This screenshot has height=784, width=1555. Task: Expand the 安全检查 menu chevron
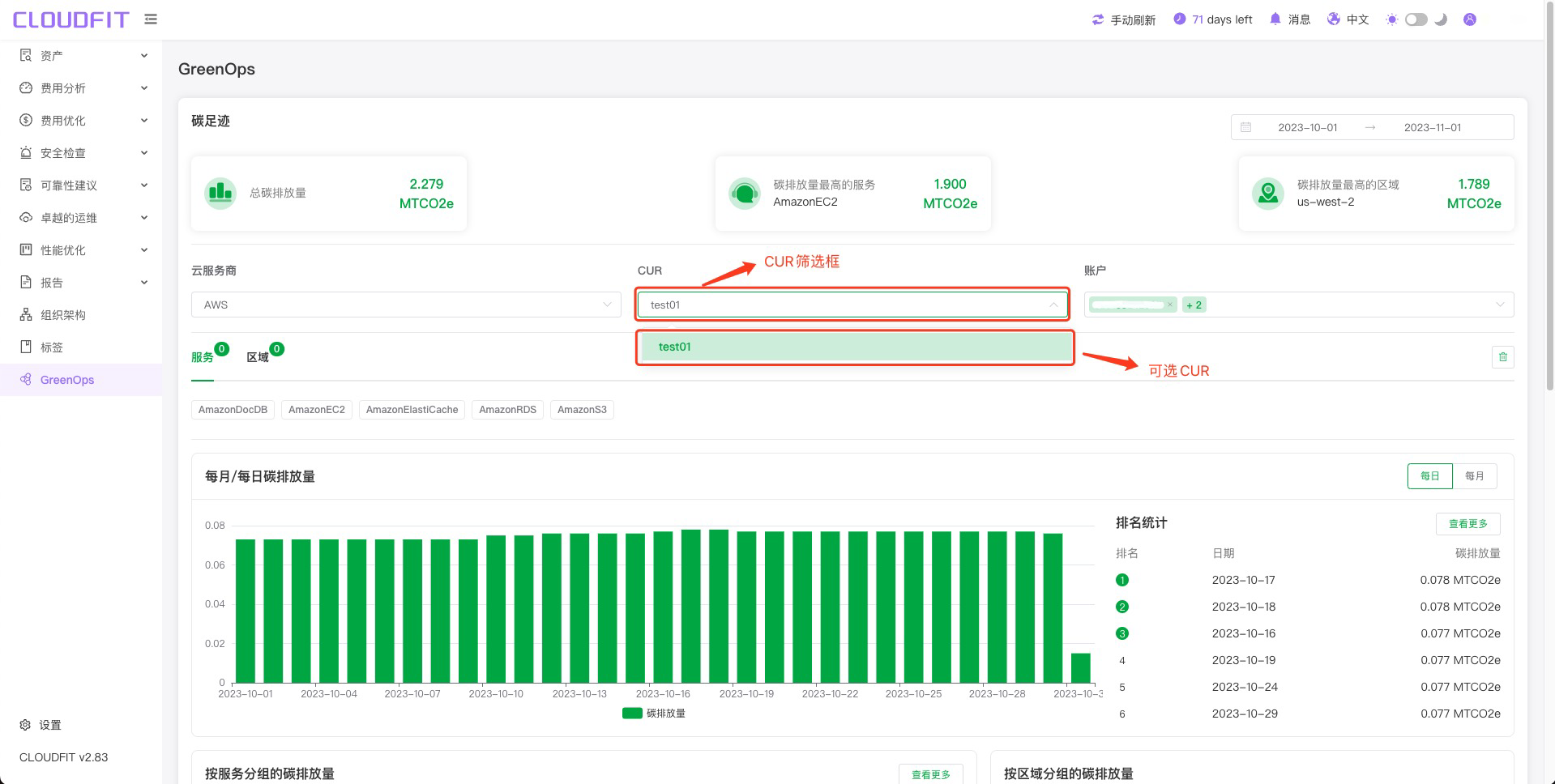click(x=144, y=152)
